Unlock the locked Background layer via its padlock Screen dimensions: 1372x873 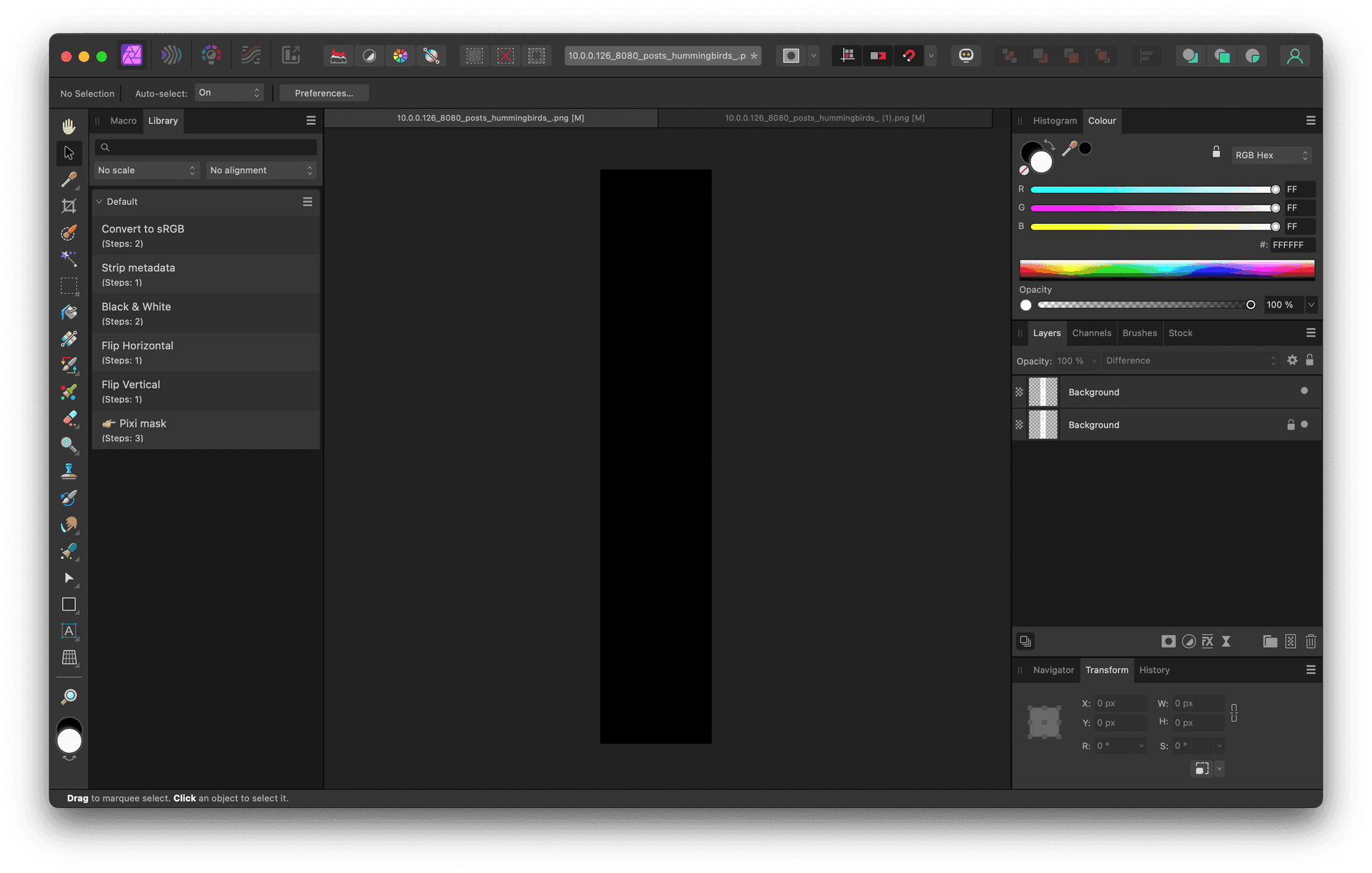(x=1291, y=425)
